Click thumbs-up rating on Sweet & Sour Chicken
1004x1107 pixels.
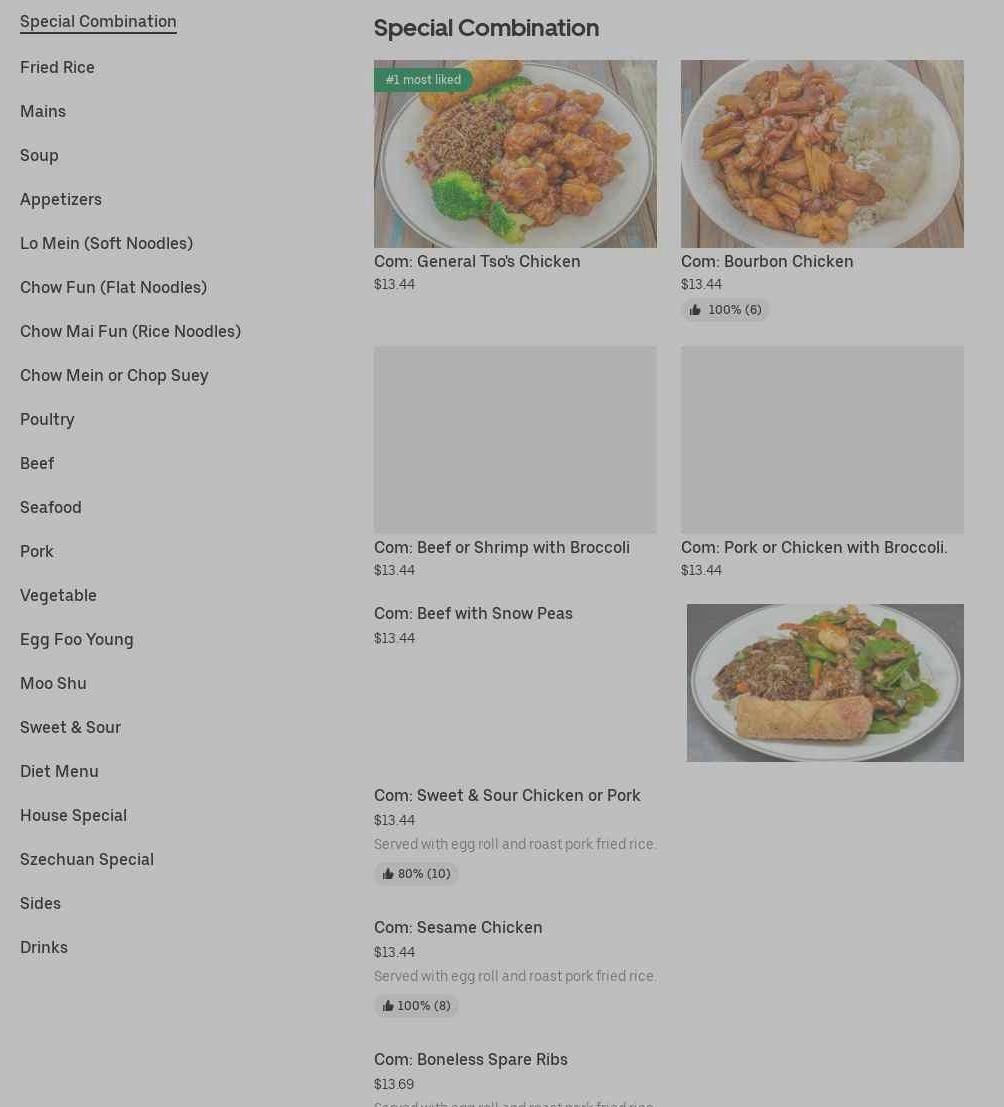416,874
